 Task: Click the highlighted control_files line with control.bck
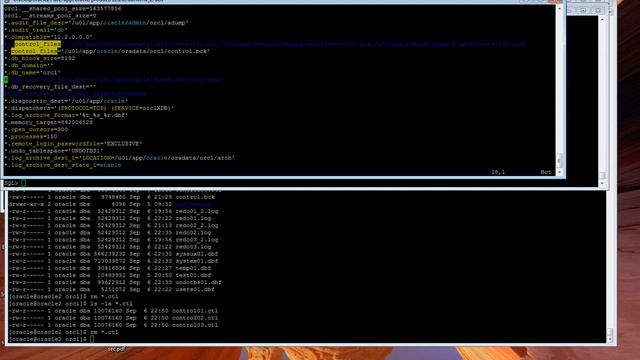pyautogui.click(x=107, y=51)
